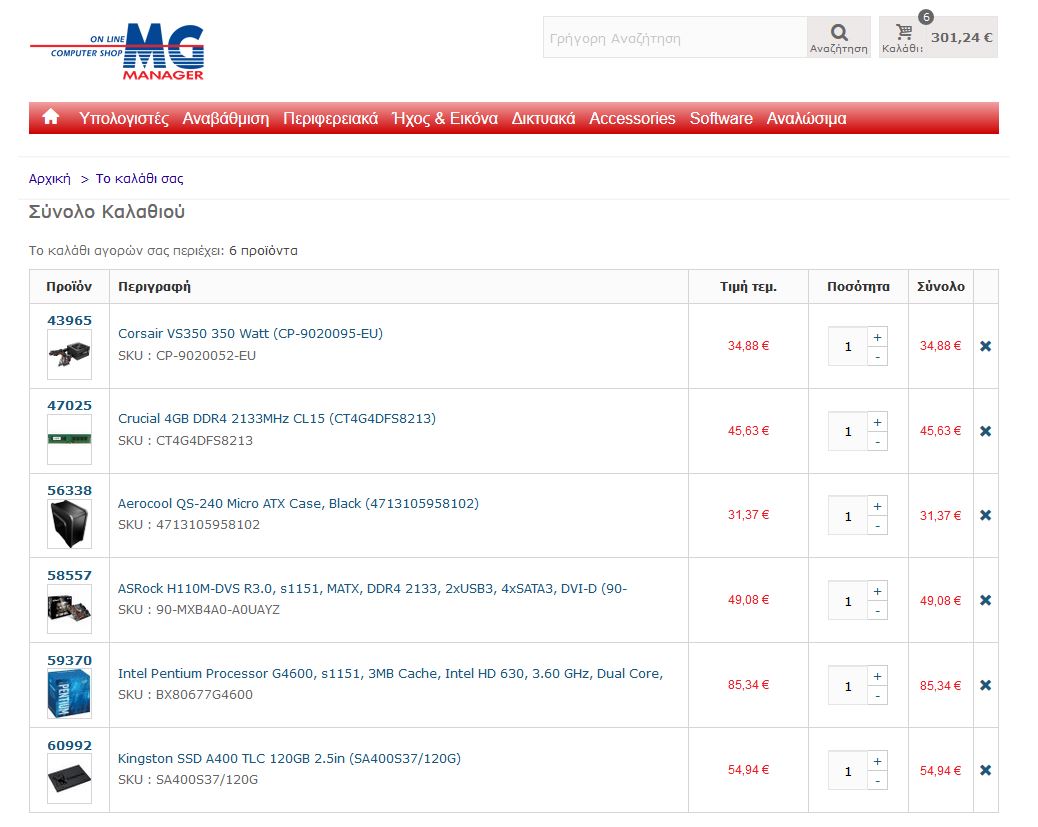Click the Intel Pentium box thumbnail
Viewport: 1038px width, 827px height.
tap(70, 694)
